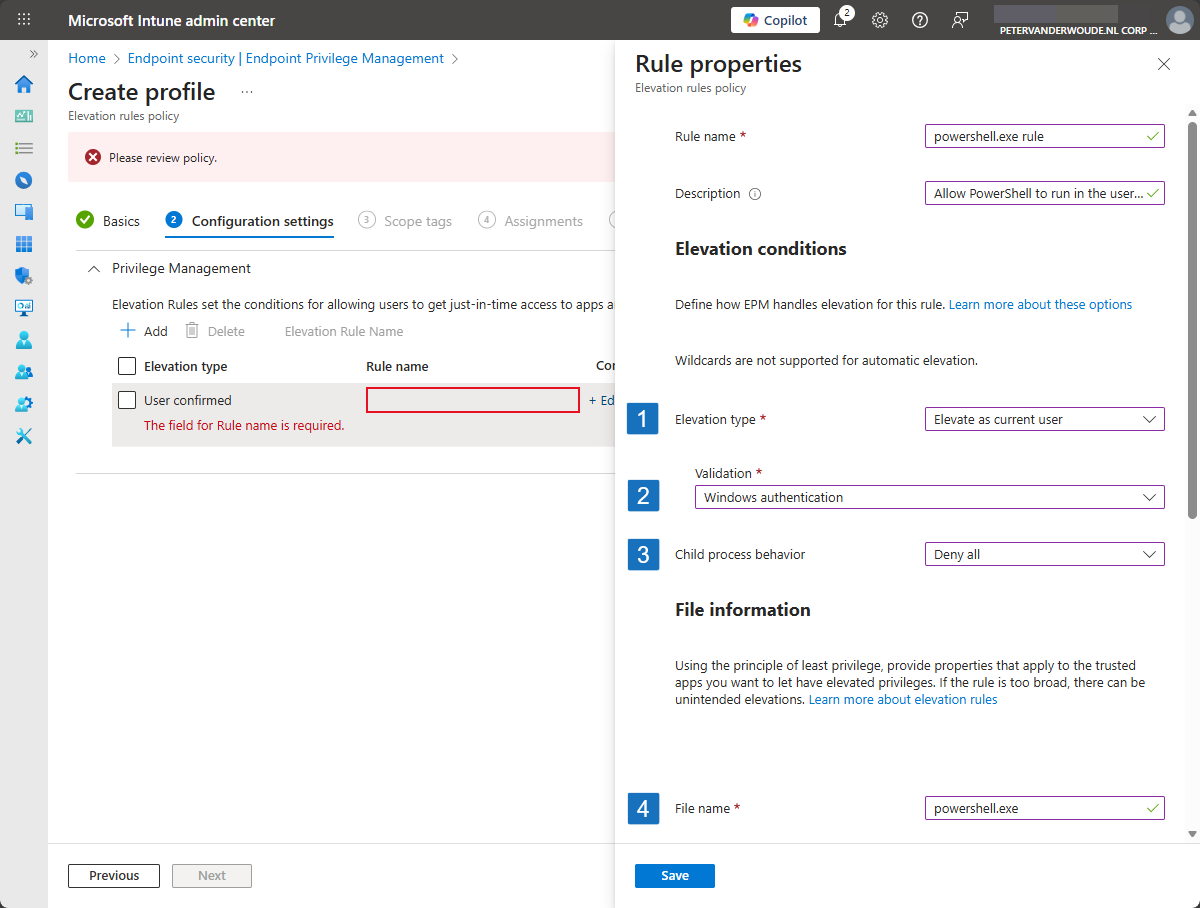Open the Home icon in the sidebar
Screen dimensions: 1200x908
point(24,84)
